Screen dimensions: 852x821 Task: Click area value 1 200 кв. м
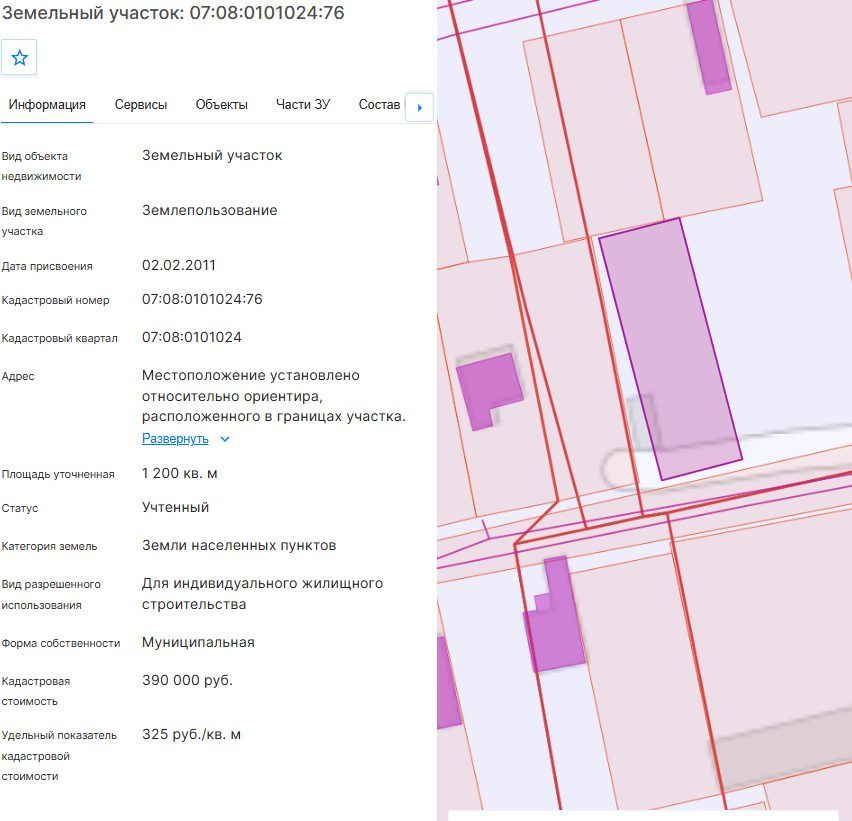179,473
